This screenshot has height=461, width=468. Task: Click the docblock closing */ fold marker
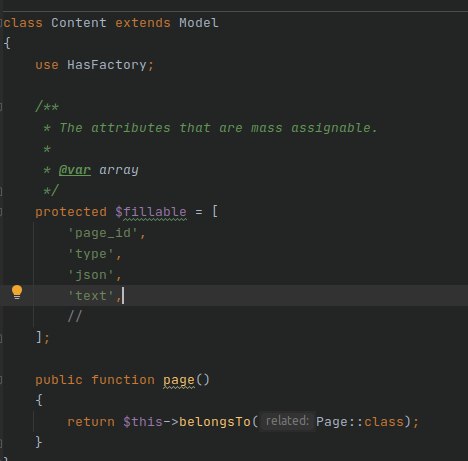(x=1, y=191)
